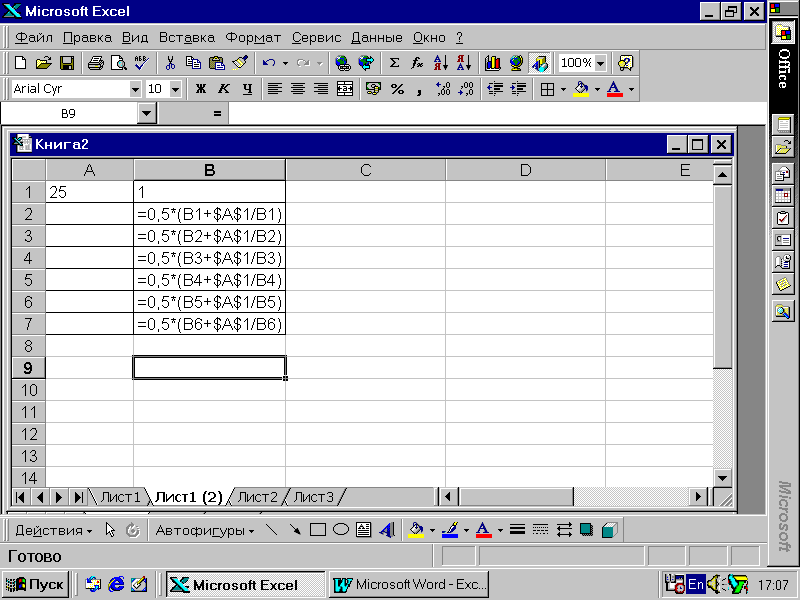Toggle the Drawing toolbar icon
This screenshot has height=600, width=800.
click(539, 63)
